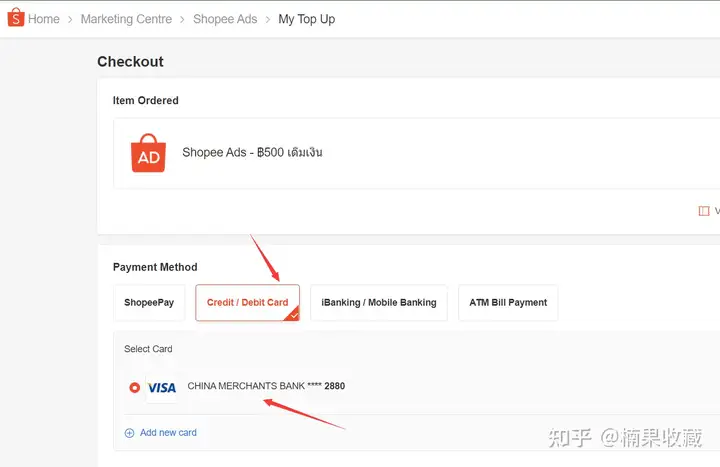720x467 pixels.
Task: Go to Home breadcrumb
Action: point(44,19)
